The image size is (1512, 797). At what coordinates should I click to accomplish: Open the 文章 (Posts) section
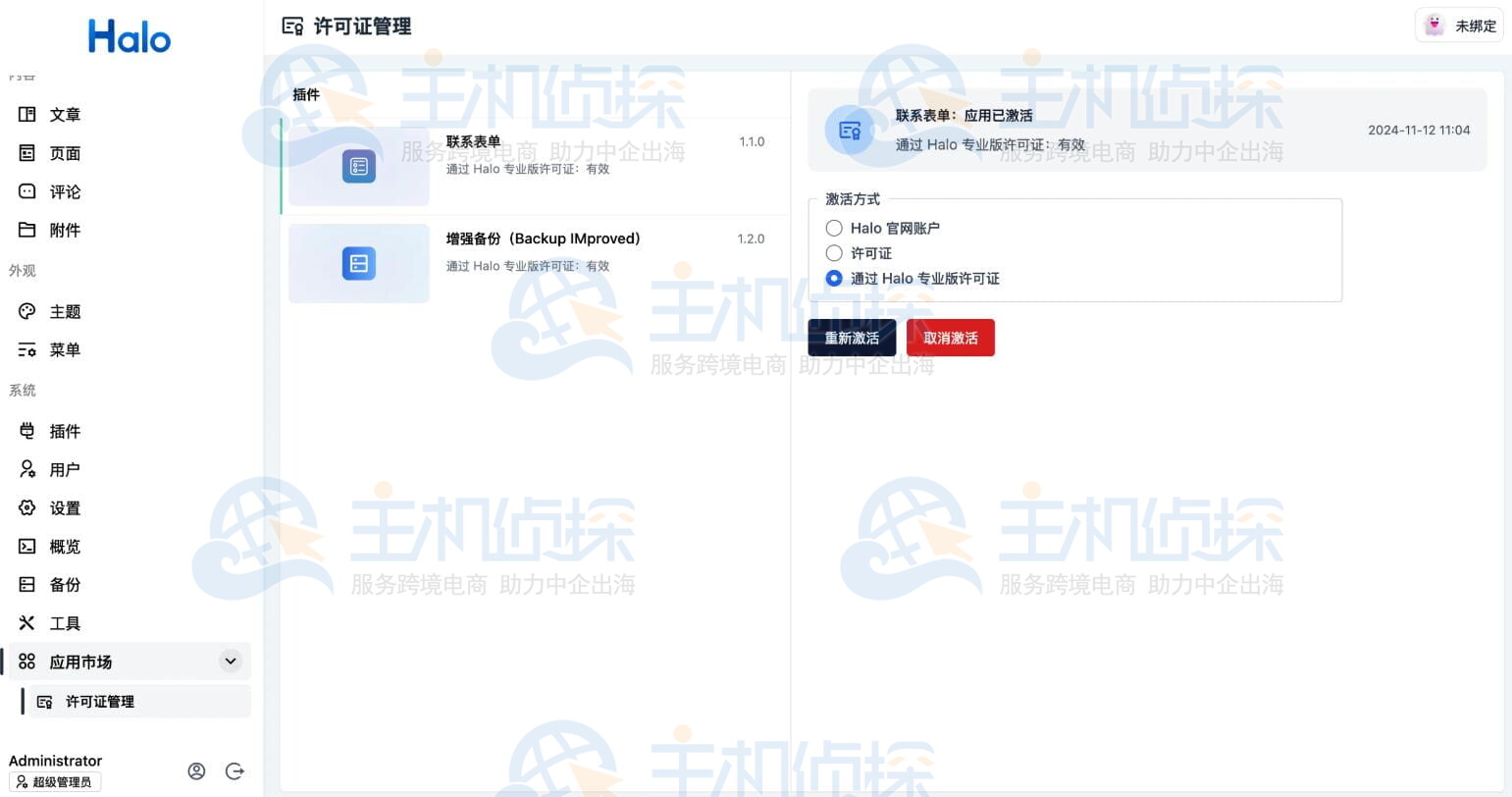pyautogui.click(x=64, y=115)
